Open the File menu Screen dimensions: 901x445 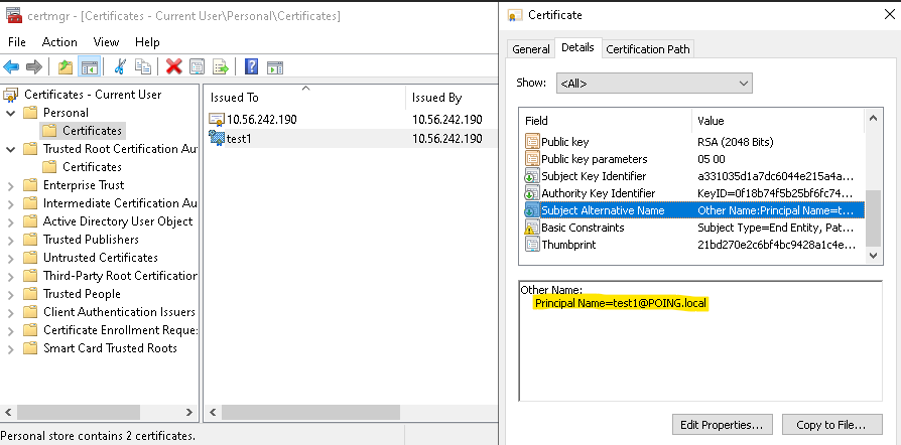click(17, 42)
